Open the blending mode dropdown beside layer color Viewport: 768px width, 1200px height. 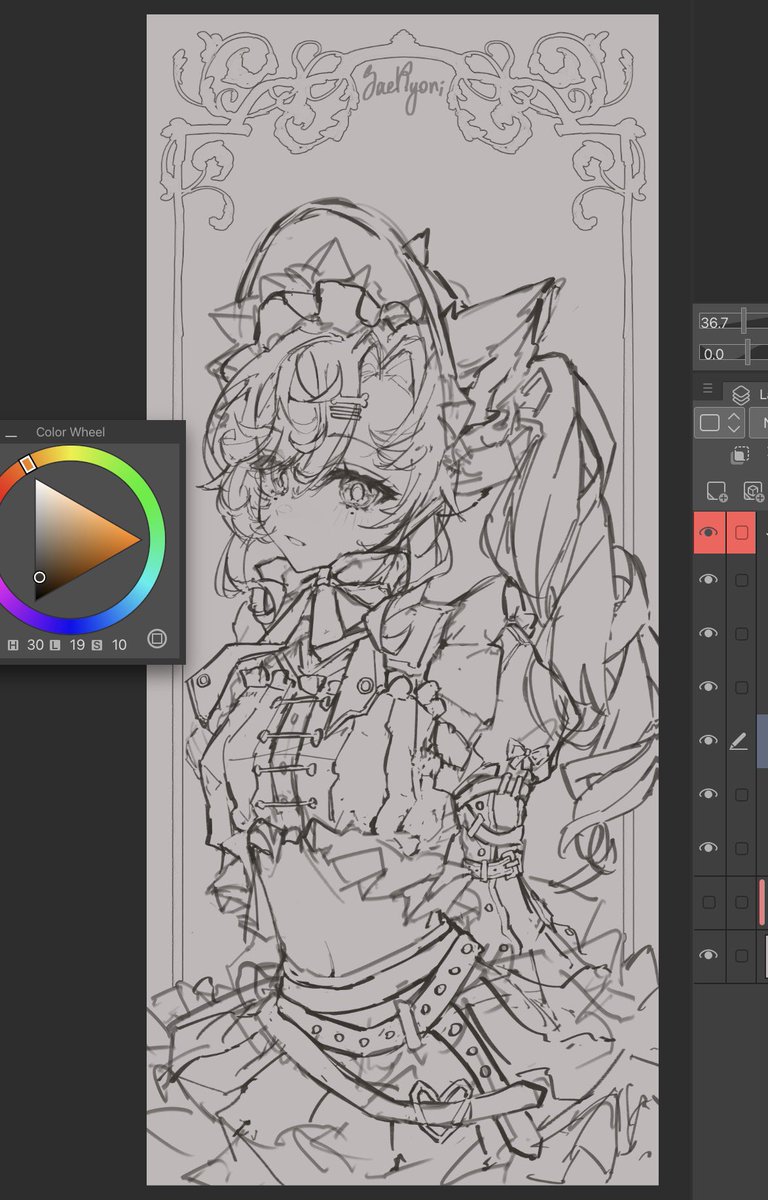click(x=758, y=422)
